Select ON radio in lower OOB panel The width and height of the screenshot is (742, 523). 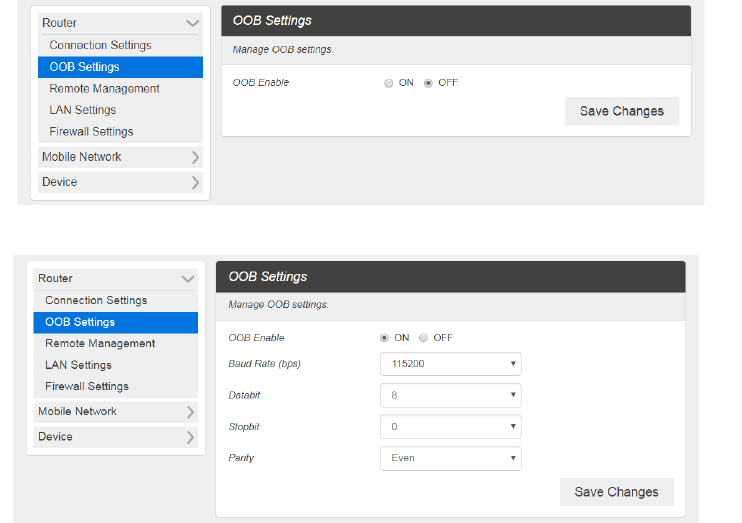coord(385,338)
